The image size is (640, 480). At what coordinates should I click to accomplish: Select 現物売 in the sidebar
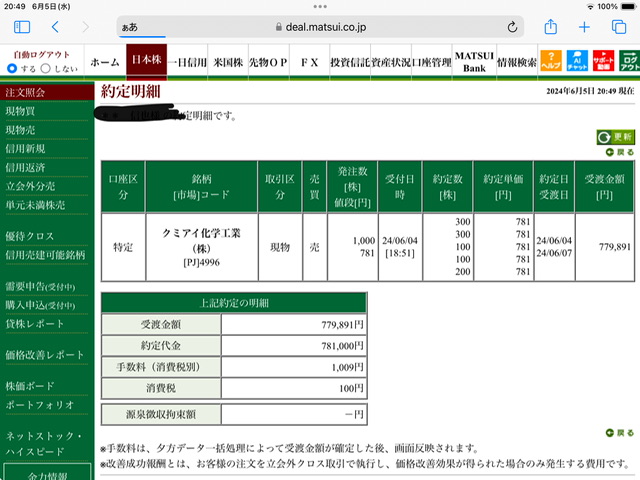(x=20, y=130)
